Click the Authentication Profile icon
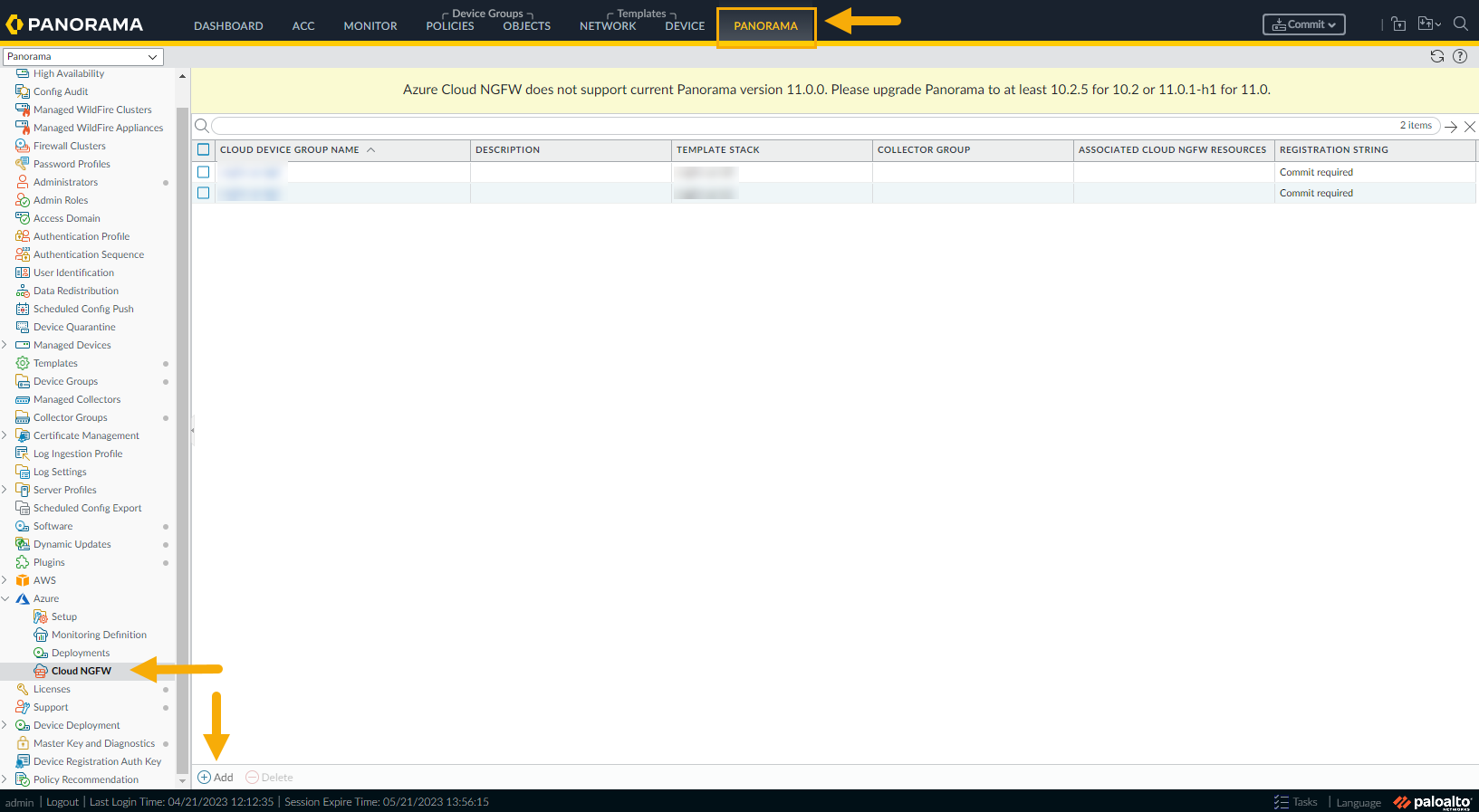The height and width of the screenshot is (812, 1479). (x=23, y=236)
